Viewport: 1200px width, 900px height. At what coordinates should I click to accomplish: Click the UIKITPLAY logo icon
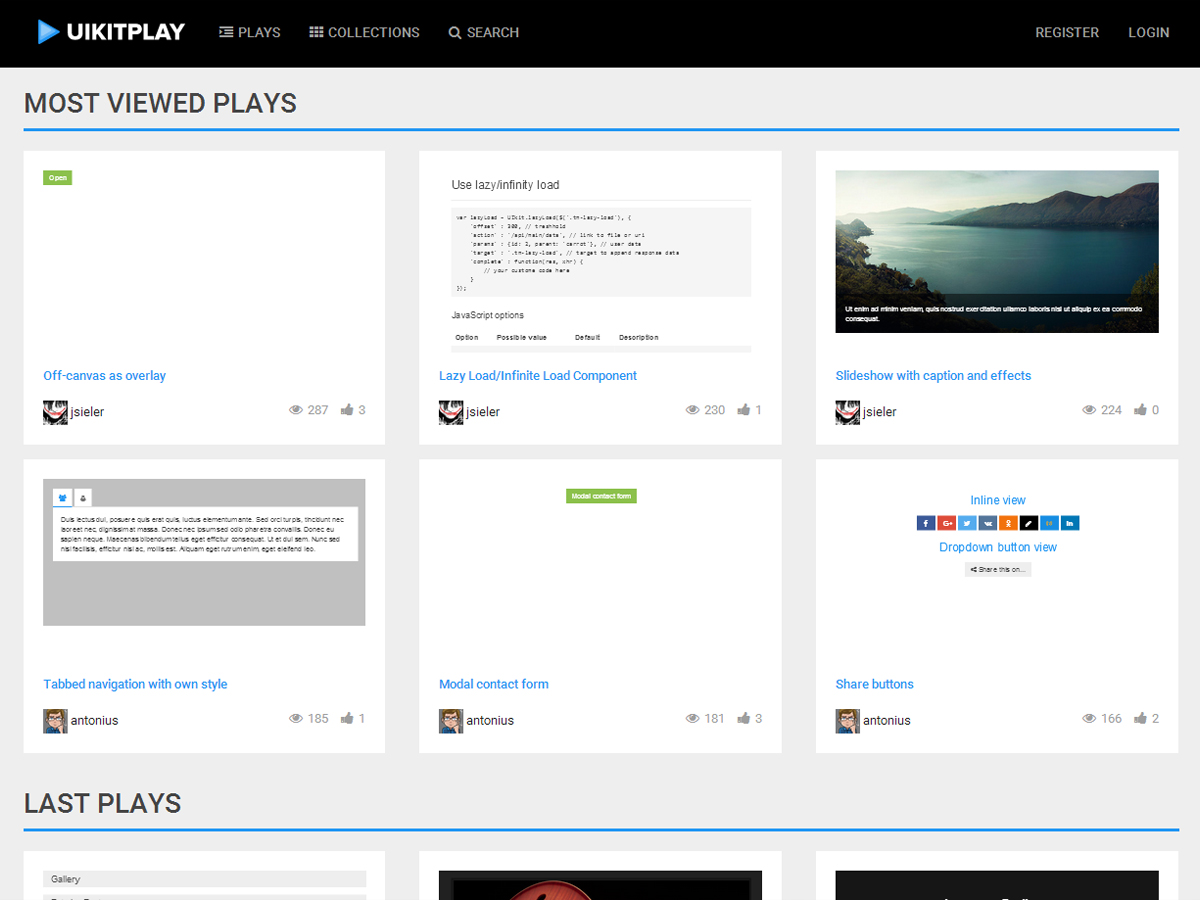[48, 32]
